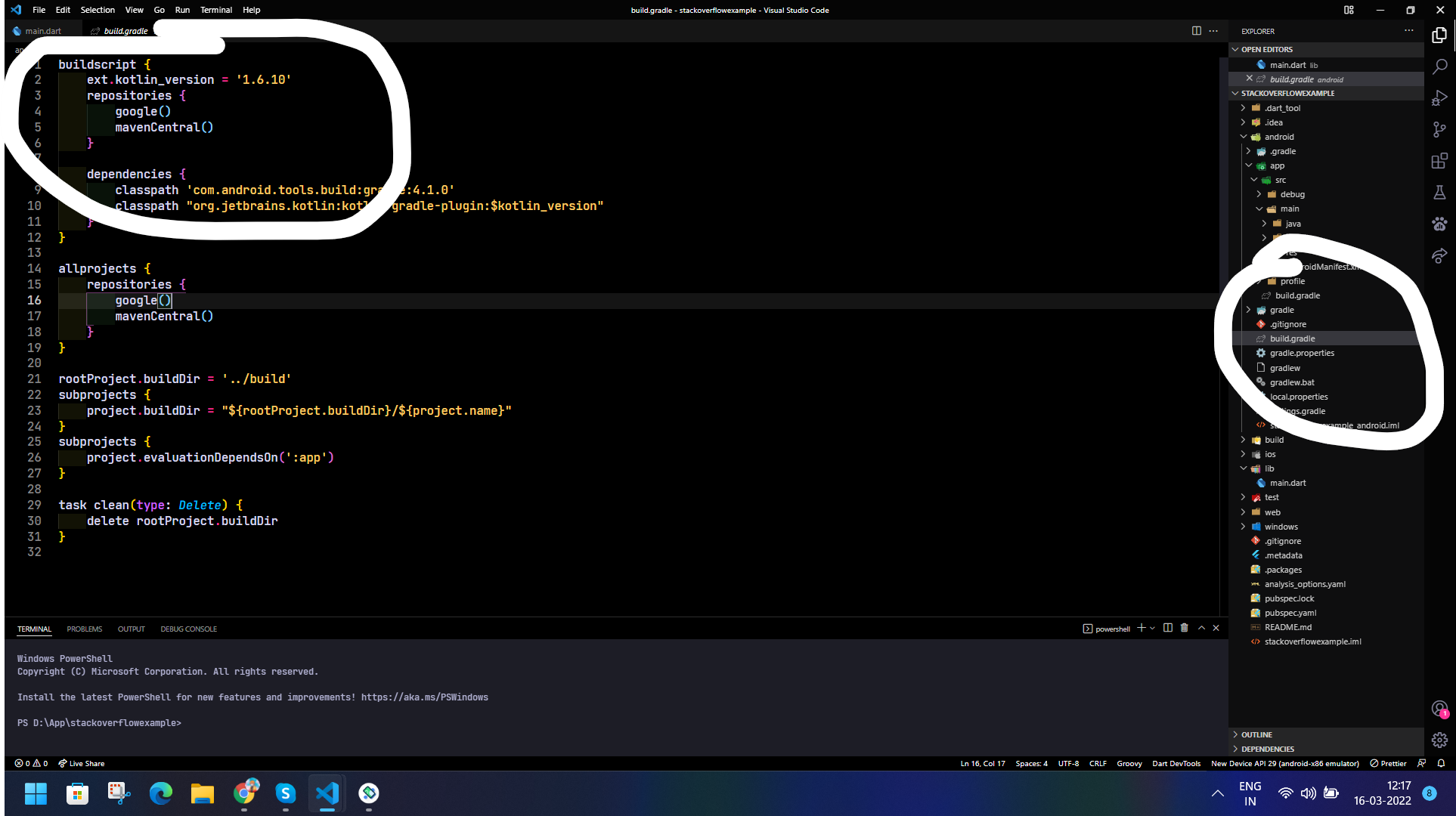The width and height of the screenshot is (1456, 816).
Task: Change language mode from Groovy
Action: [x=1129, y=763]
